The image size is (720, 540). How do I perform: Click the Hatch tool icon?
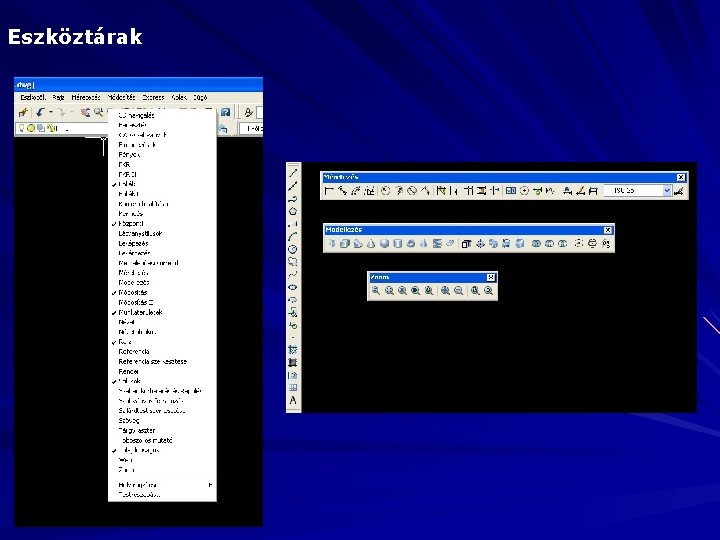click(x=293, y=350)
